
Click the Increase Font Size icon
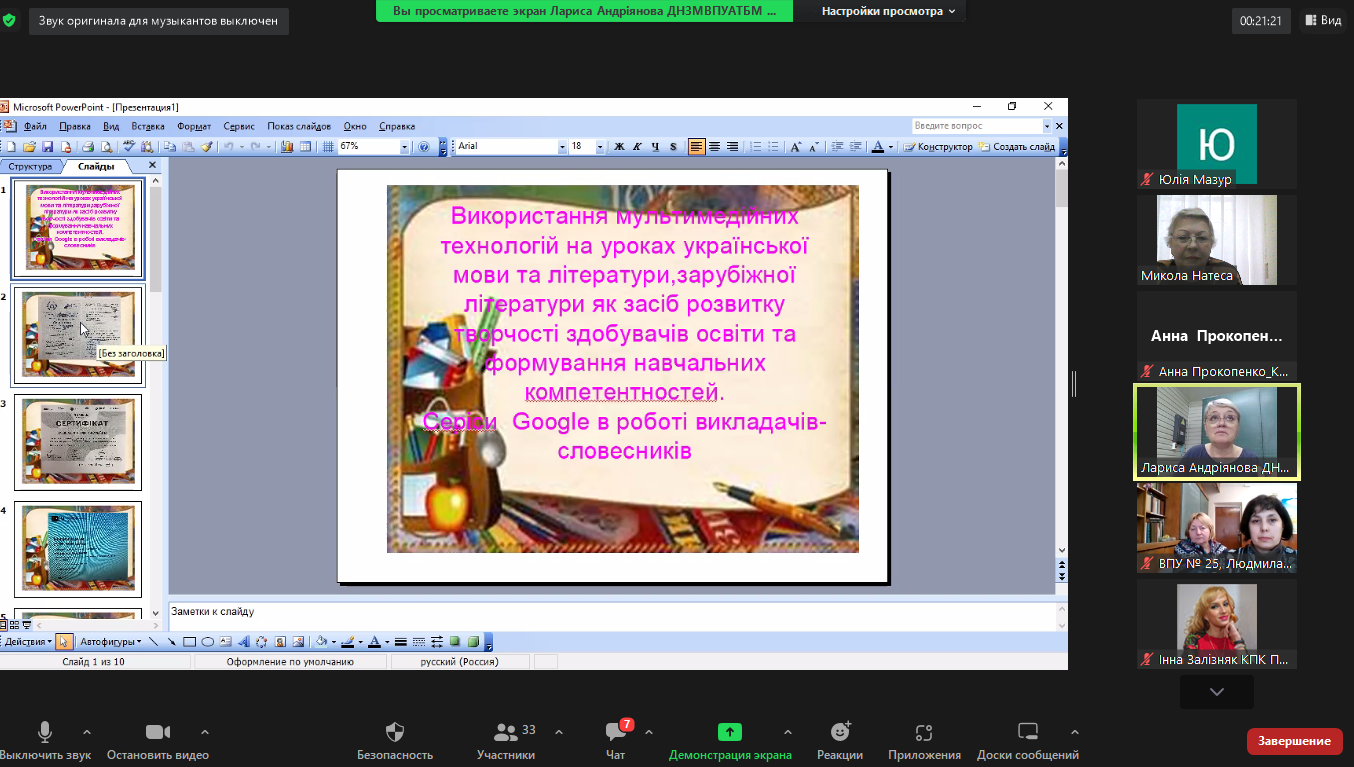coord(796,146)
